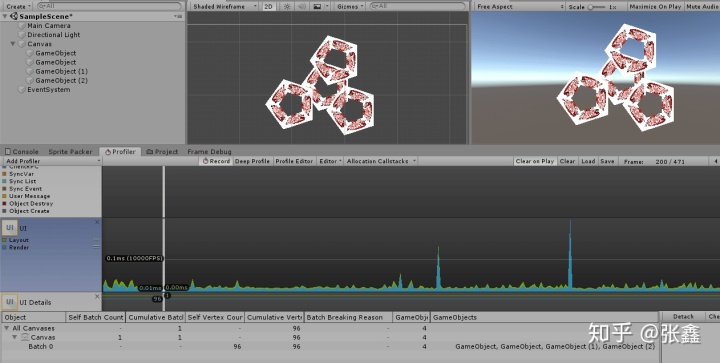Click the UI Details module icon
Viewport: 720px width, 363px height.
pyautogui.click(x=10, y=302)
